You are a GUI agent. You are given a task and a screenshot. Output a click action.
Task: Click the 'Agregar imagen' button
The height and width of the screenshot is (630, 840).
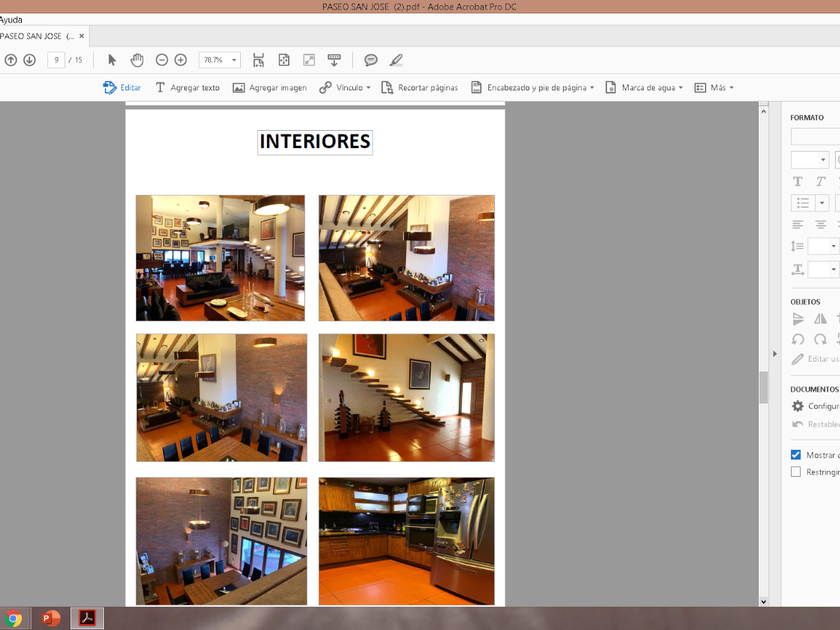click(x=269, y=88)
